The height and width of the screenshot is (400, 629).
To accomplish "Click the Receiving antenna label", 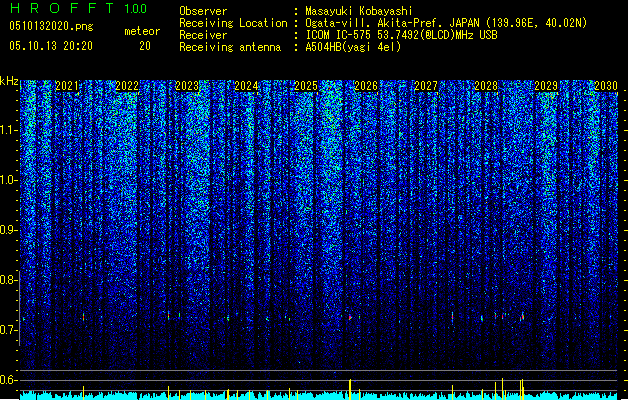I will pos(230,47).
